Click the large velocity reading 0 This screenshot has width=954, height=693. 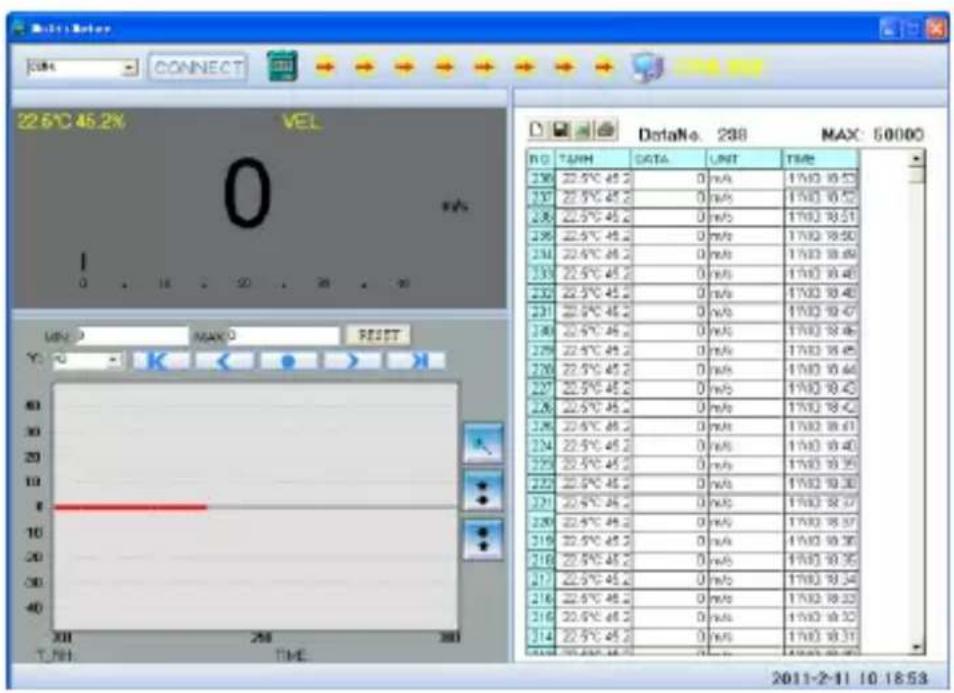[x=246, y=192]
